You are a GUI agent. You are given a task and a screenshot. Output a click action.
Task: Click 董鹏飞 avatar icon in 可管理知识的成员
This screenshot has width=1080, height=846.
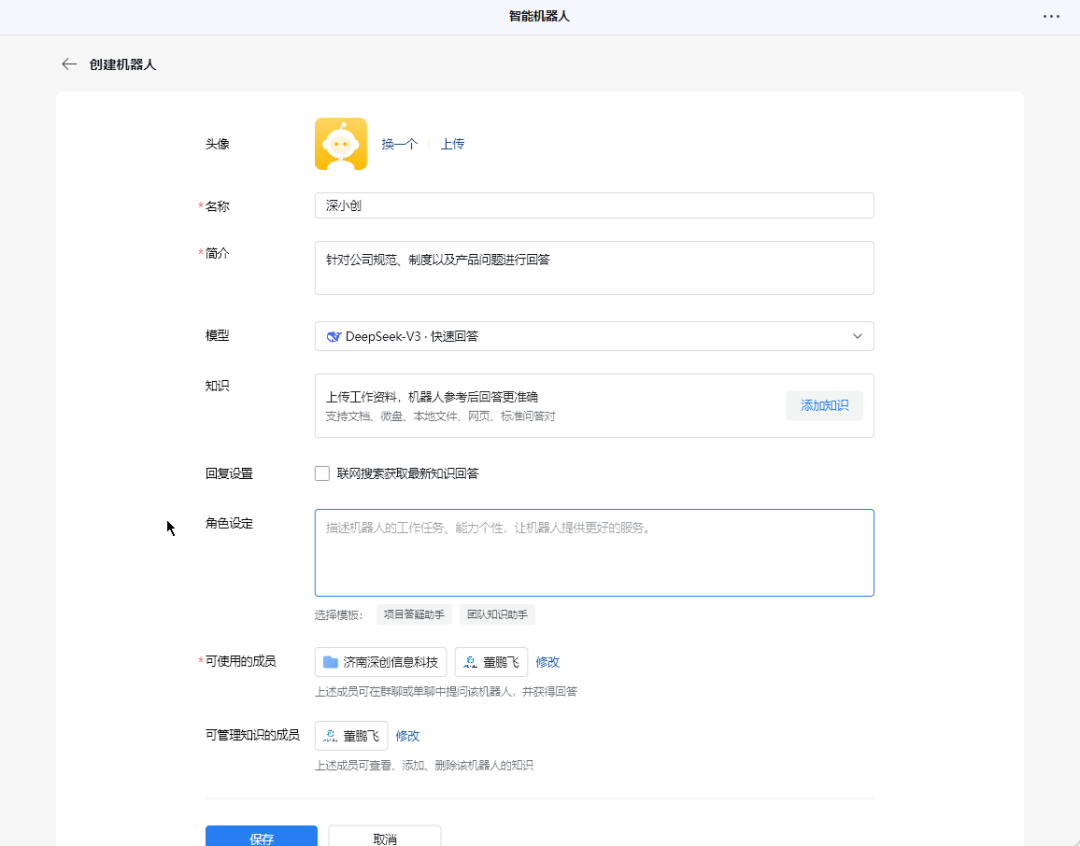pos(330,736)
